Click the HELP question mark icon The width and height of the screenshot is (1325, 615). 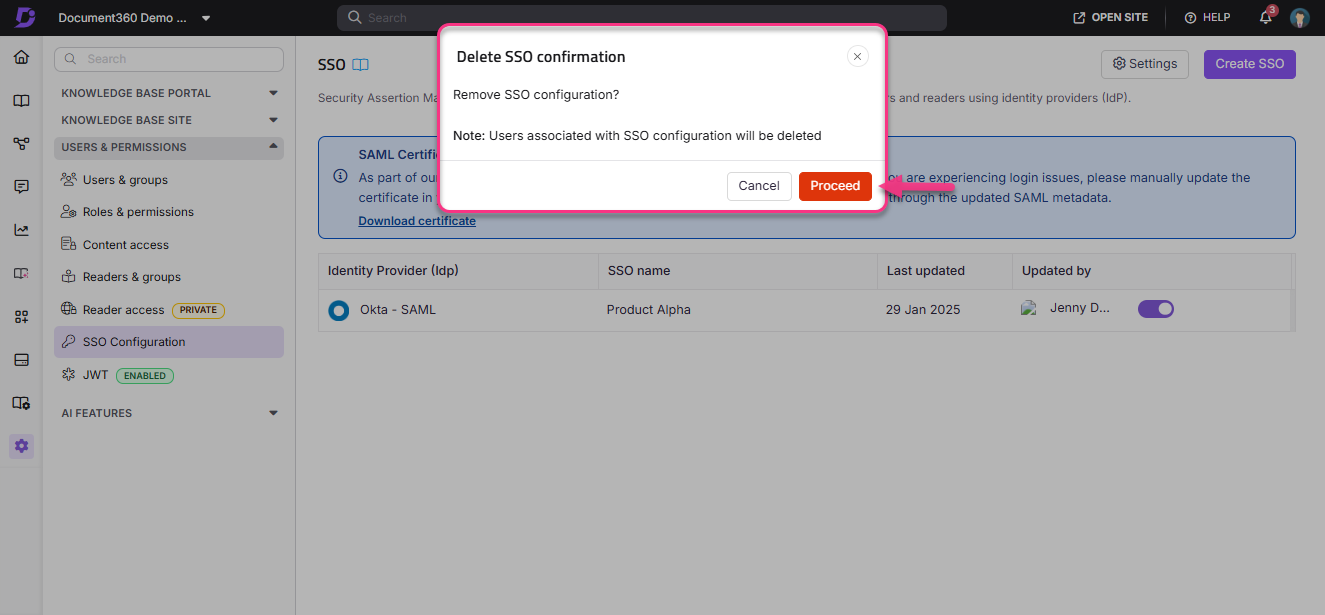pos(1190,17)
